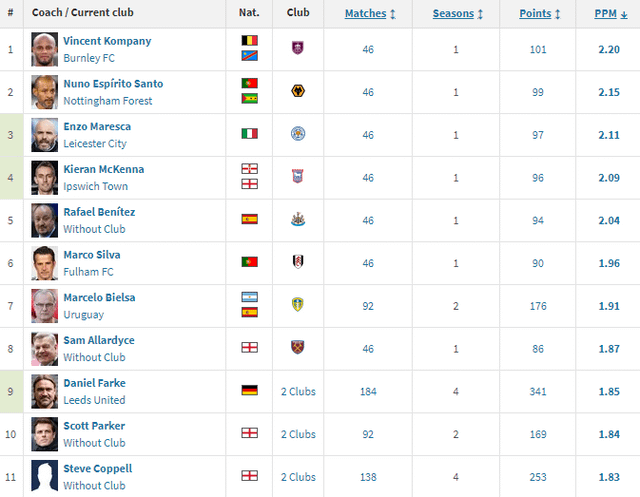Click Marcelo Bielsa portrait thumbnail
The width and height of the screenshot is (640, 497).
pos(44,305)
